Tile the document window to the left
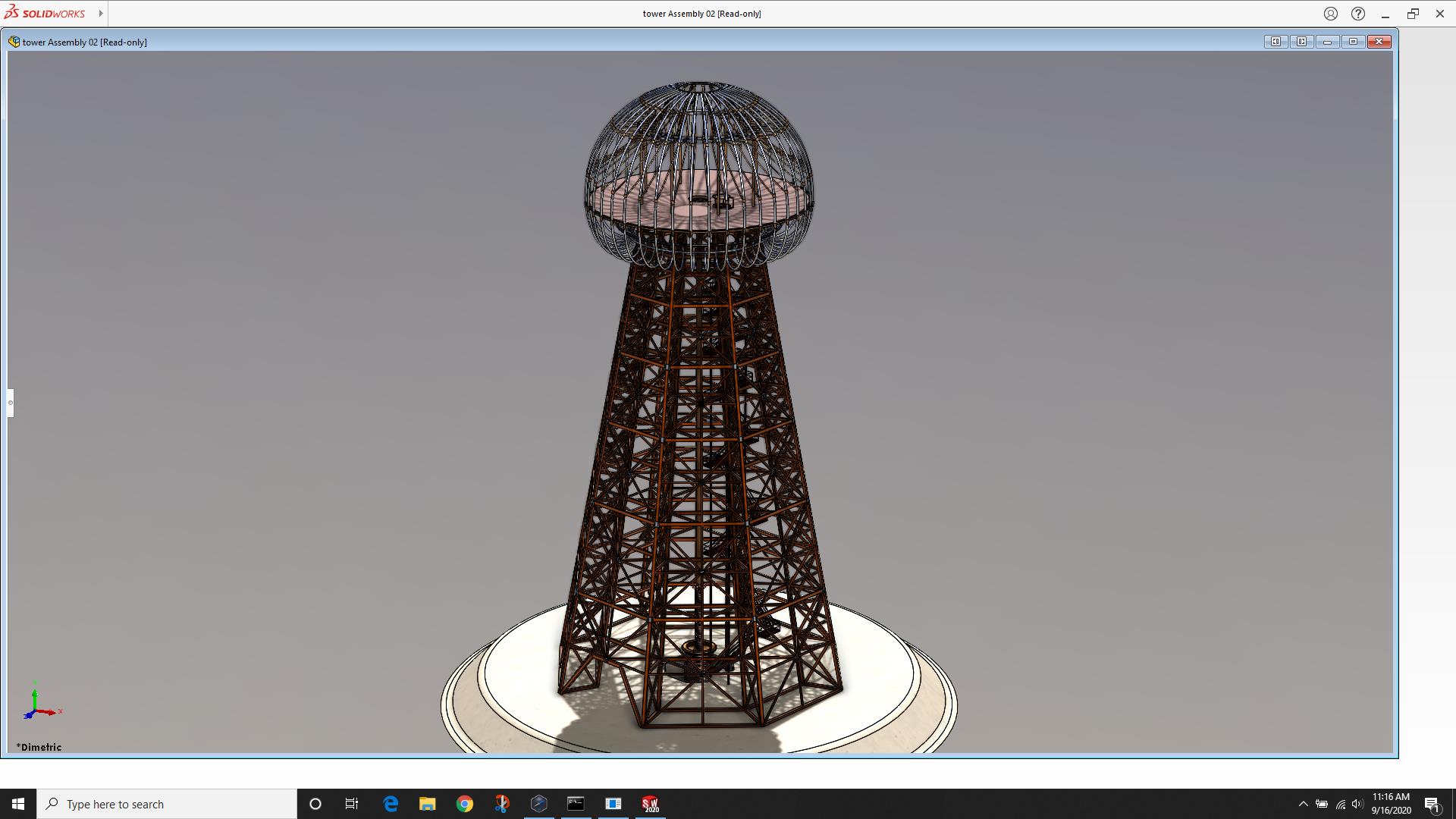 pos(1276,42)
